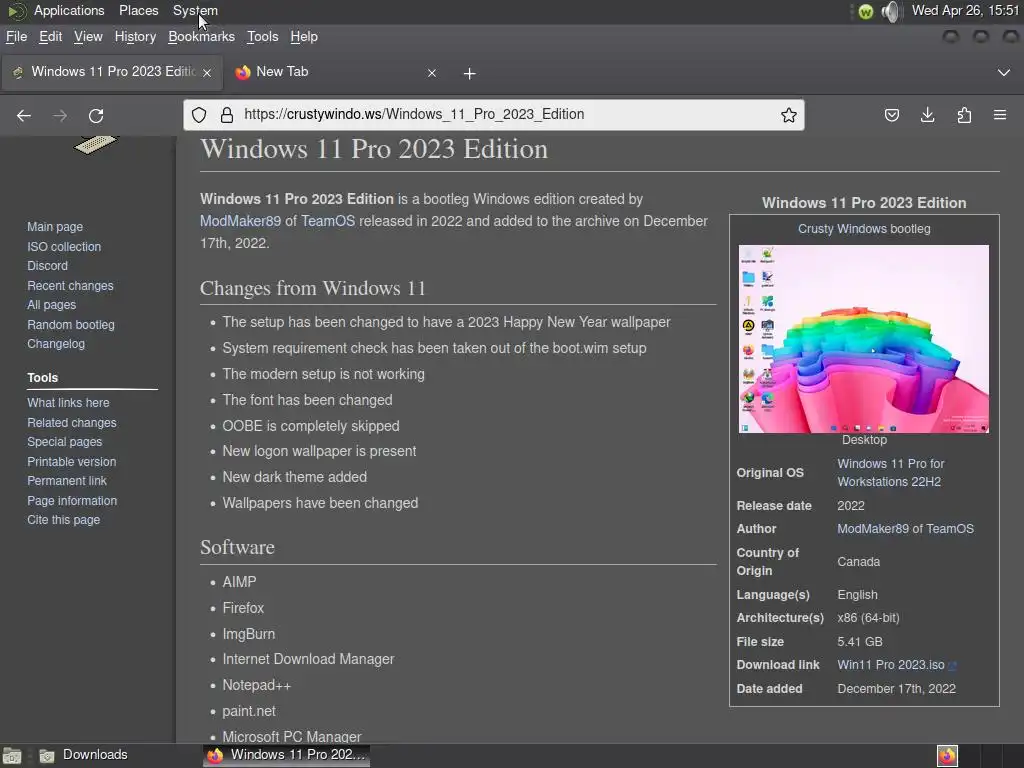
Task: Open the clock showing Wed Apr 26
Action: (x=965, y=10)
